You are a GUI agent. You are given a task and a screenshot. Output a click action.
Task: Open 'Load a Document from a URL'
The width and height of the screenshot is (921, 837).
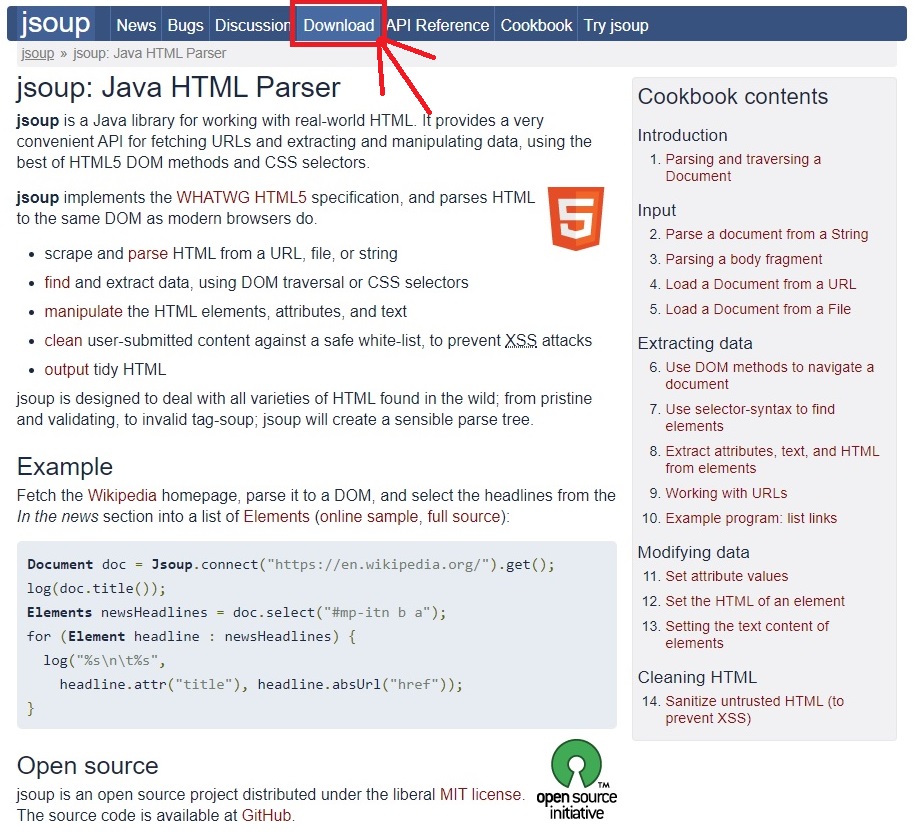(x=761, y=284)
